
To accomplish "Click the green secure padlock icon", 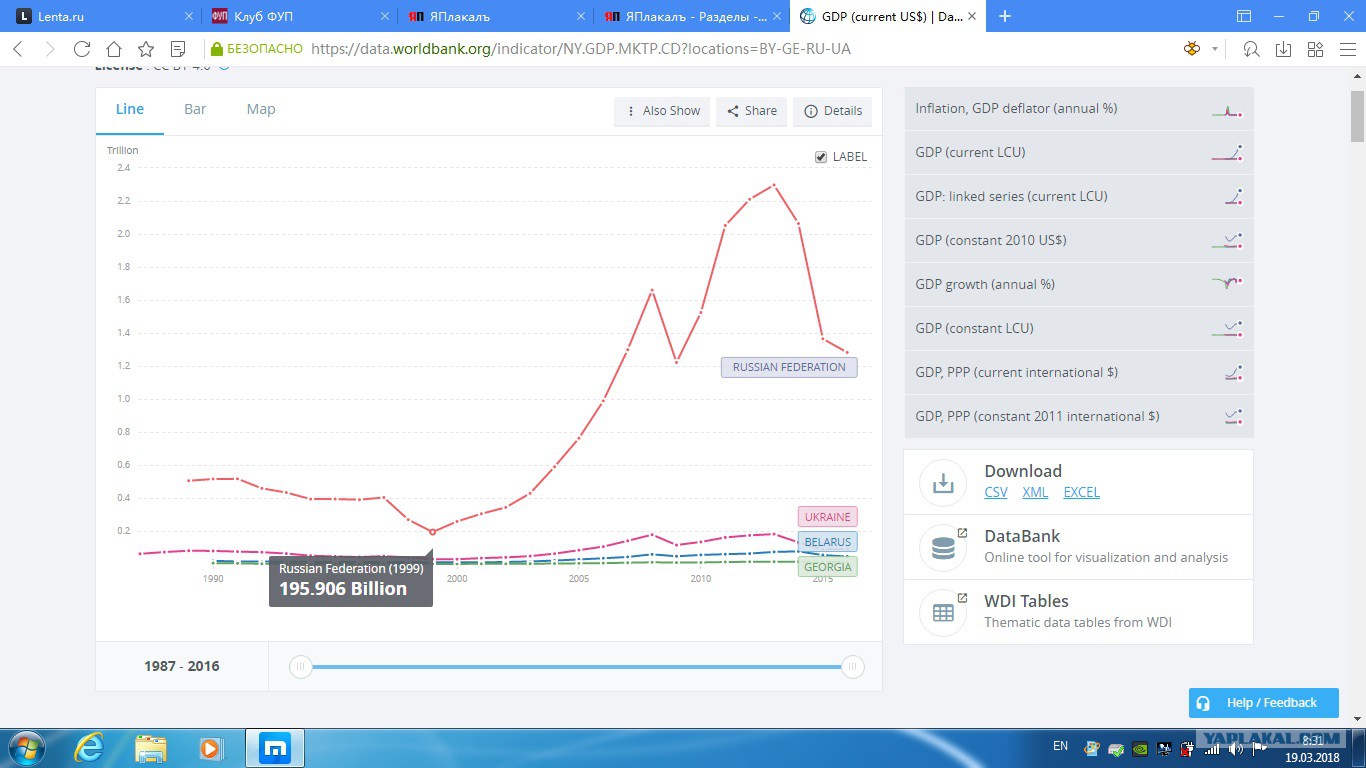I will coord(216,49).
